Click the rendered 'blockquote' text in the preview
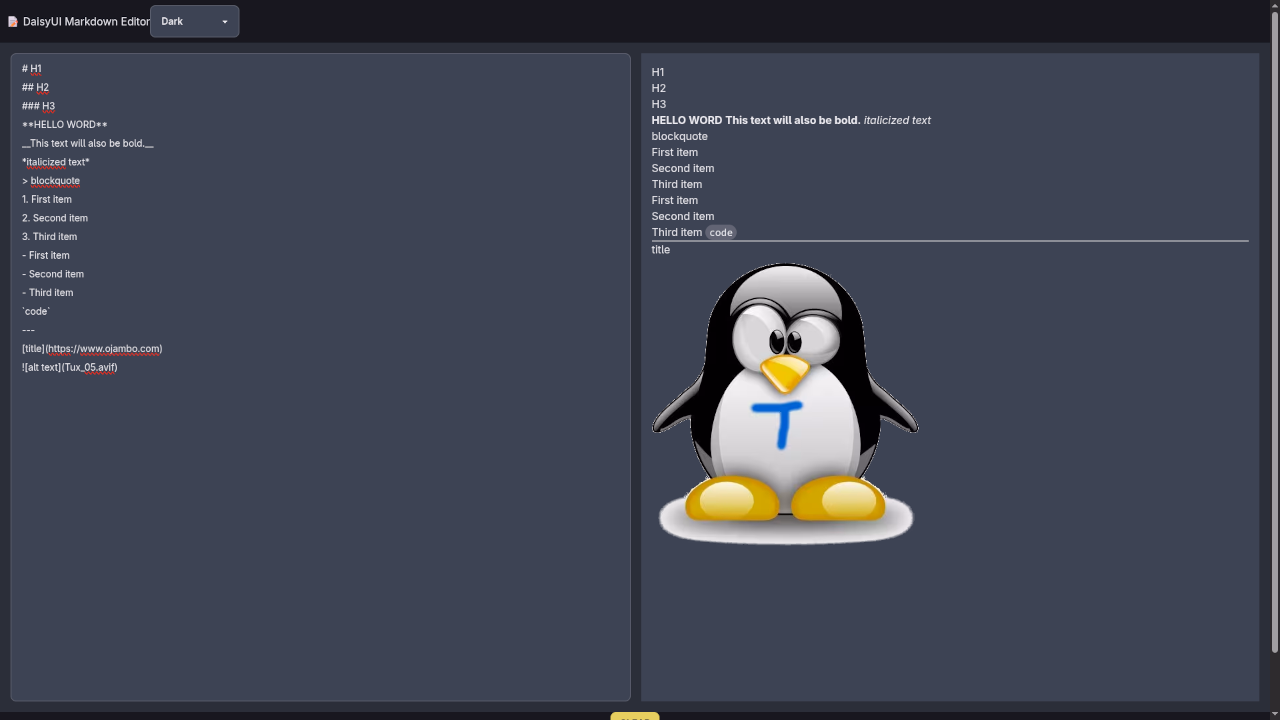This screenshot has height=720, width=1280. [x=679, y=136]
